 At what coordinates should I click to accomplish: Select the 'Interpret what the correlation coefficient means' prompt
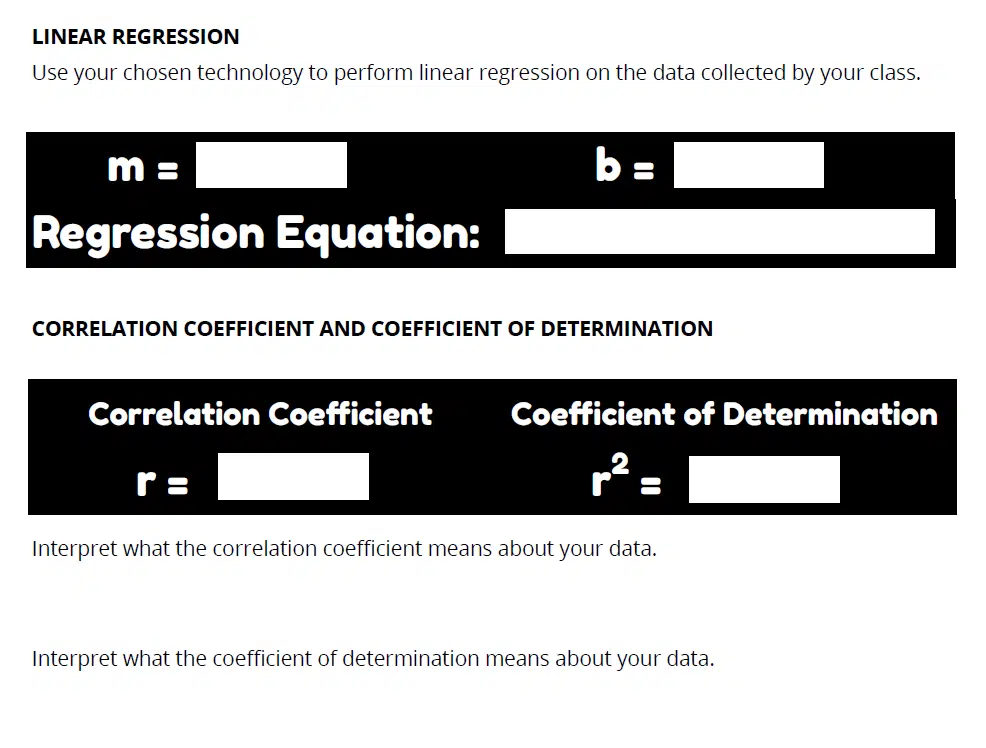click(344, 549)
